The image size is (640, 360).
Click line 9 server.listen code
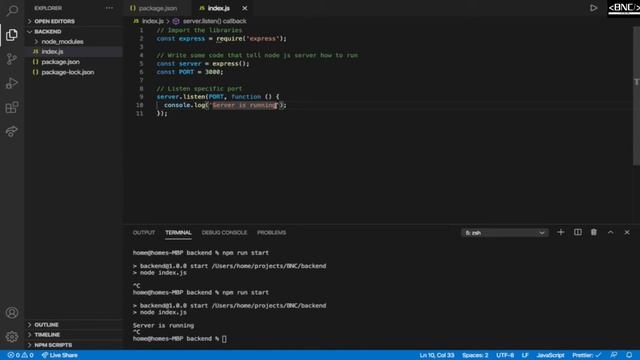218,97
